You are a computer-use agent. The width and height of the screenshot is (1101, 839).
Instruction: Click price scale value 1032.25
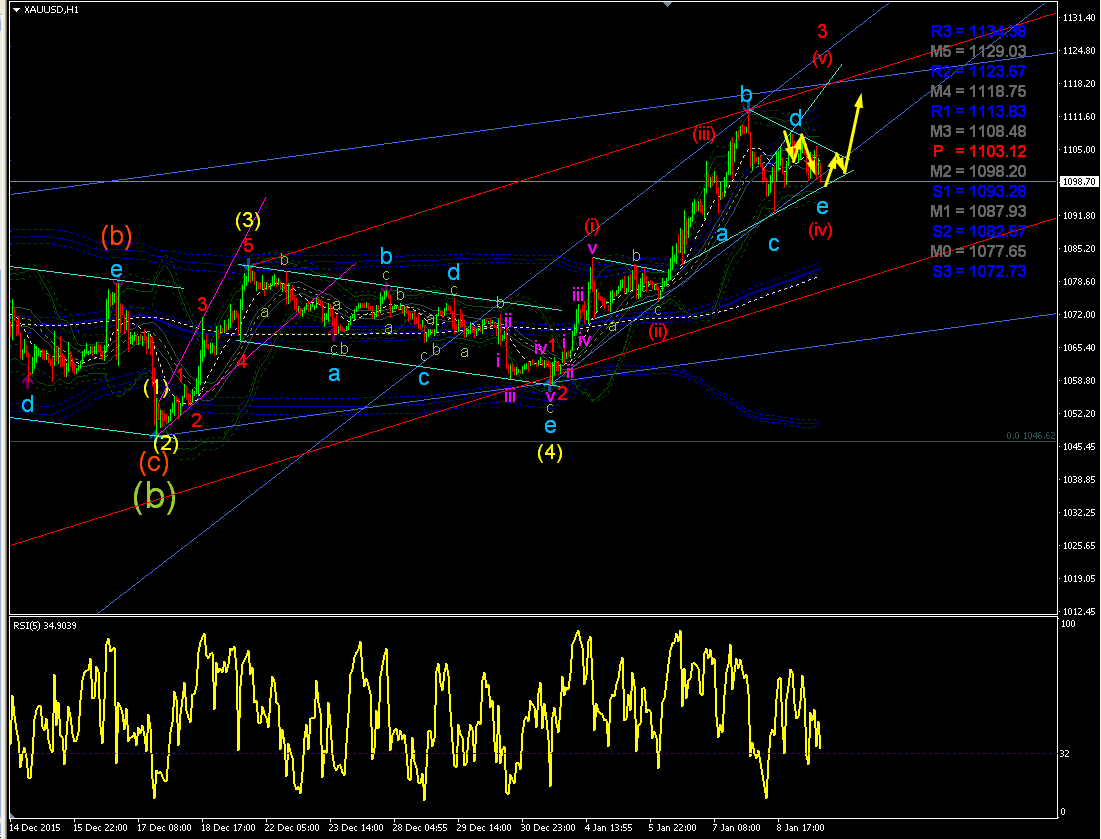click(x=1079, y=513)
